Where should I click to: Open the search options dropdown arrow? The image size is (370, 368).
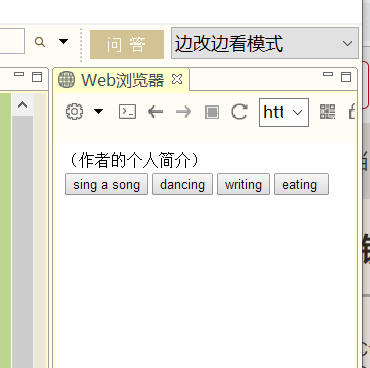63,42
